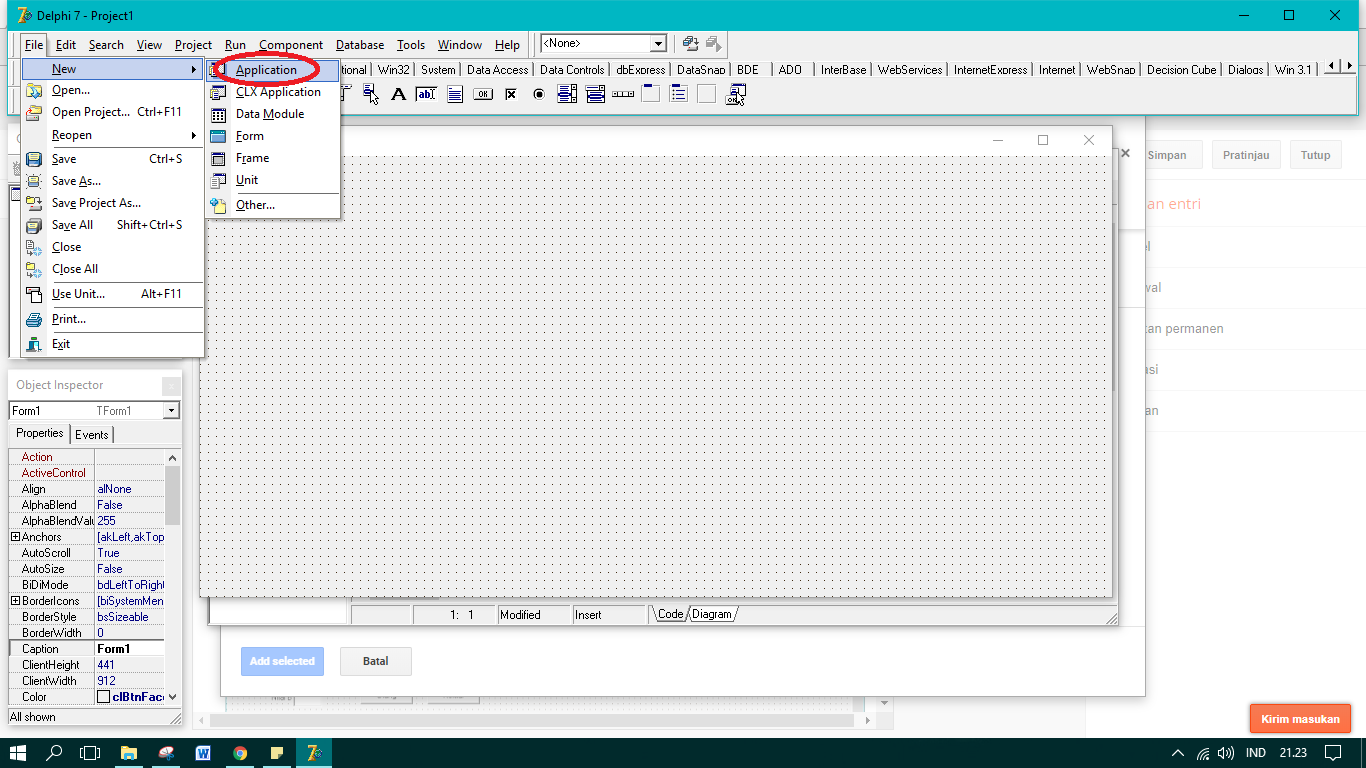Viewport: 1366px width, 768px height.
Task: Click the Object Inspector scrollbar down arrow
Action: (x=173, y=697)
